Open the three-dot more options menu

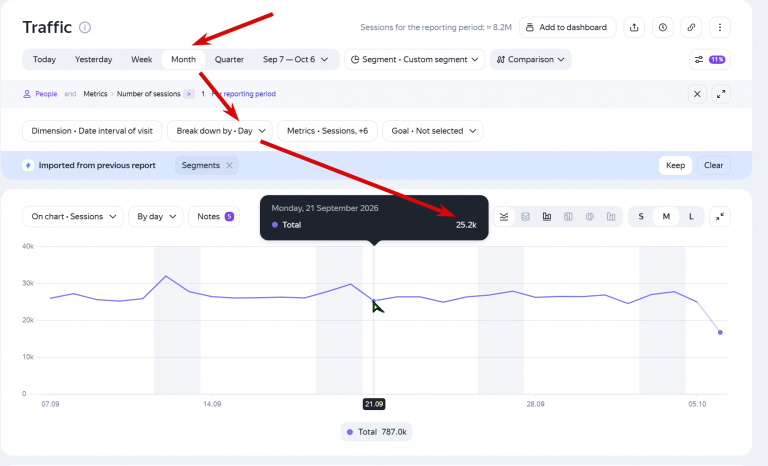coord(720,27)
